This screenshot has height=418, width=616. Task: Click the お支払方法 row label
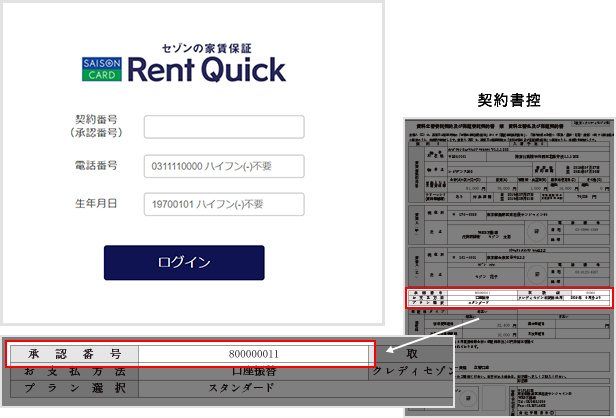tap(74, 371)
